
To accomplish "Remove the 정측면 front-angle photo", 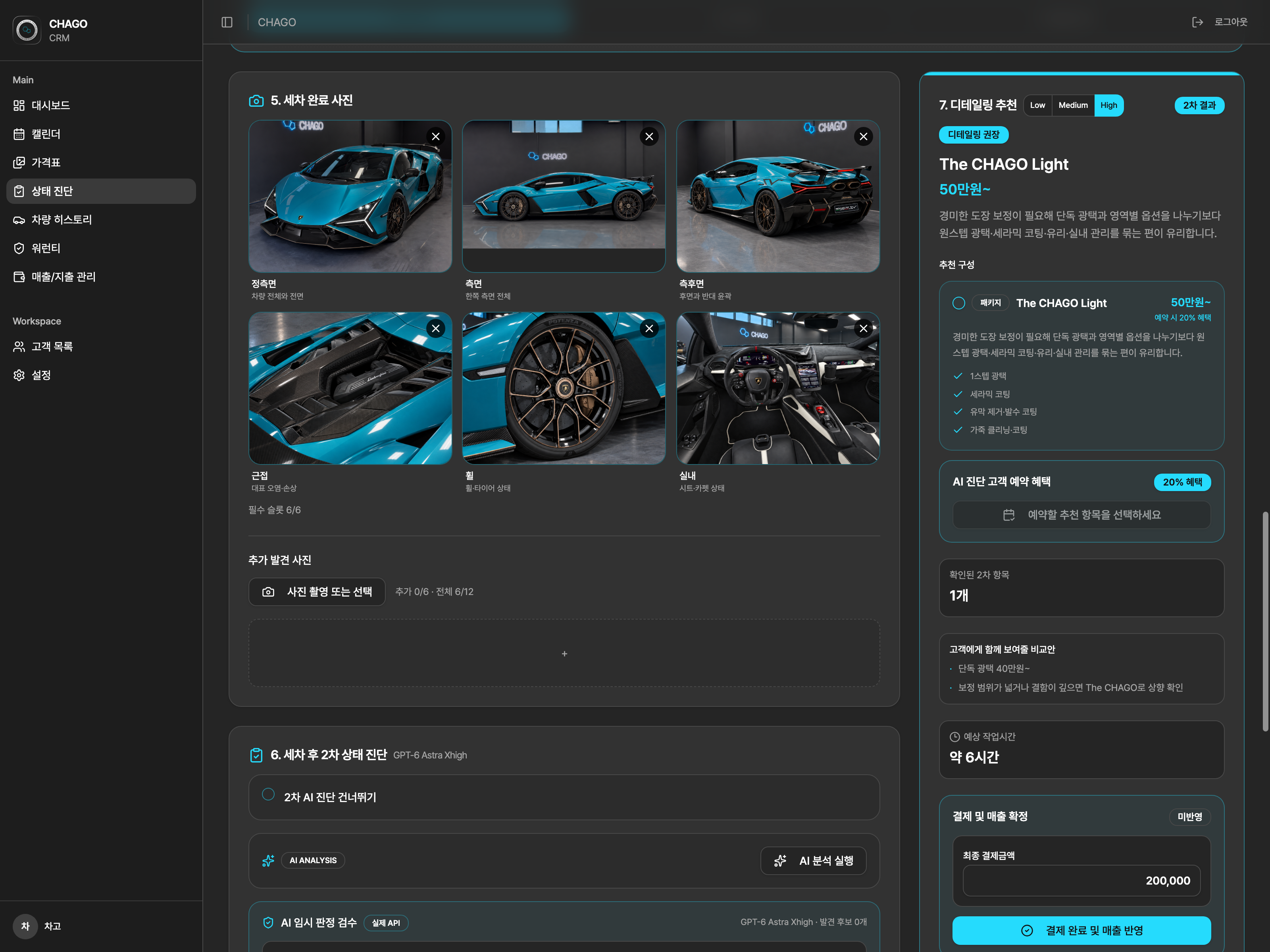I will tap(436, 136).
